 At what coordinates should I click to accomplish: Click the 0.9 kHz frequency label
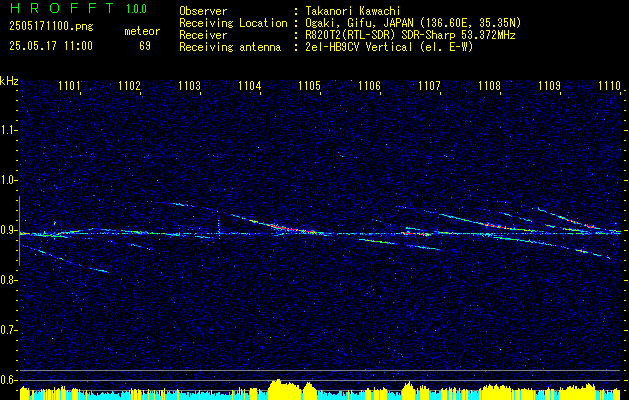(x=8, y=230)
